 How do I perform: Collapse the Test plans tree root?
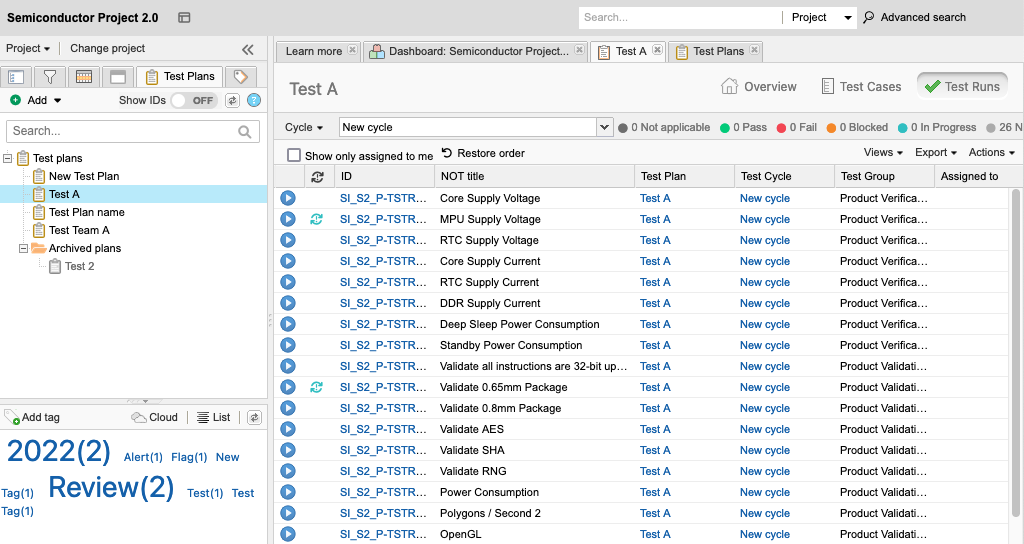coord(8,158)
